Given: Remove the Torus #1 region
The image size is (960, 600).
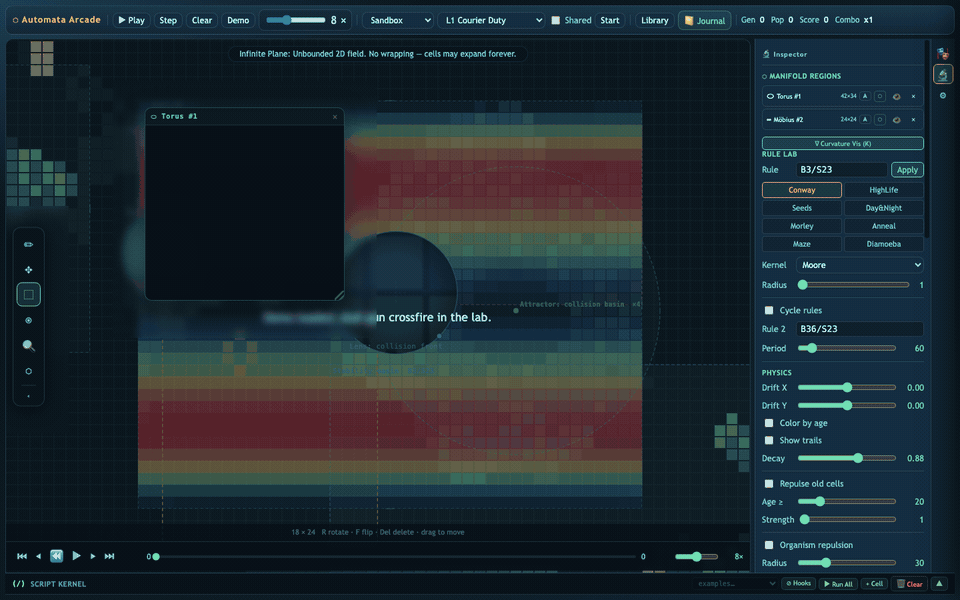Looking at the screenshot, I should (x=913, y=96).
